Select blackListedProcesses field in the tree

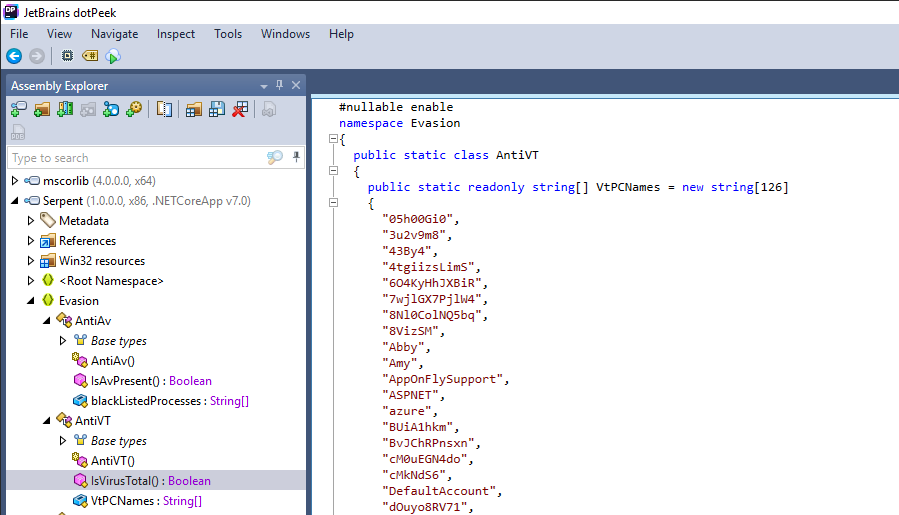pyautogui.click(x=146, y=401)
